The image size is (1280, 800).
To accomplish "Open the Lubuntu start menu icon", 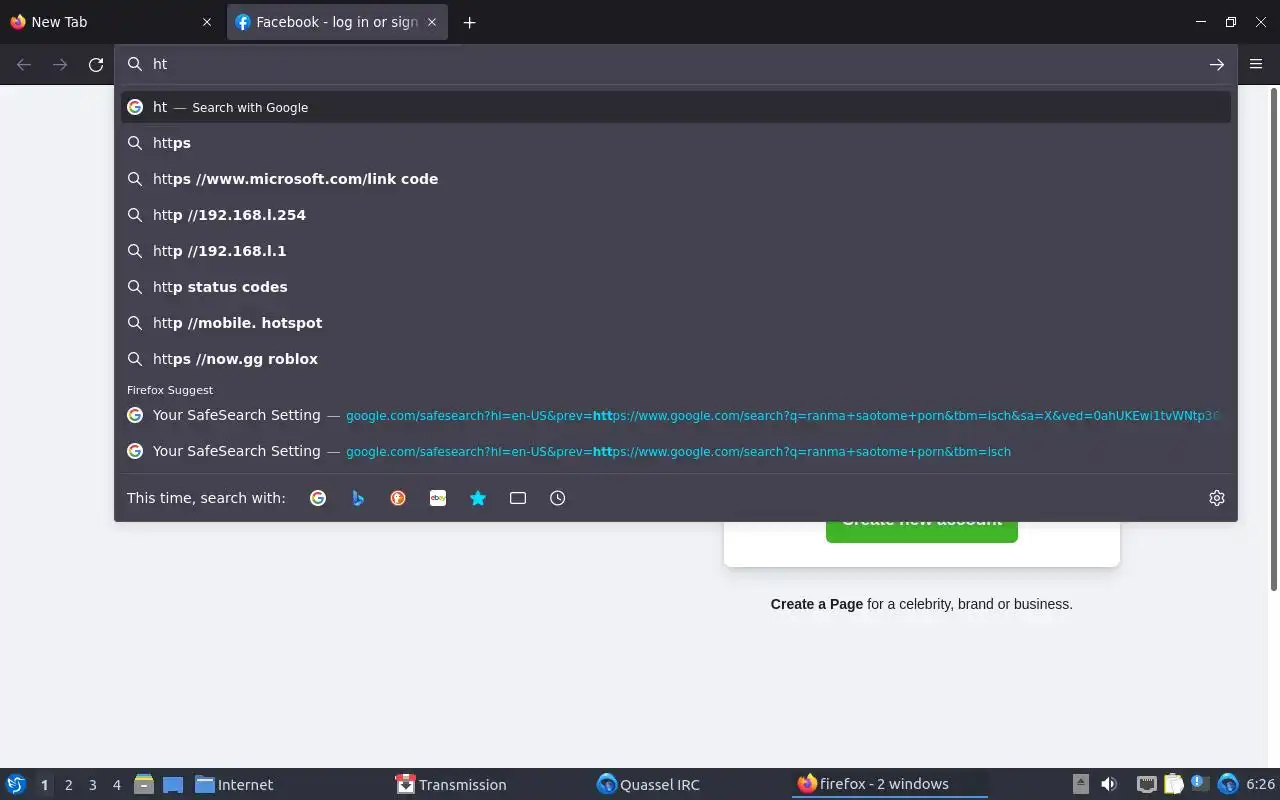I will point(16,784).
